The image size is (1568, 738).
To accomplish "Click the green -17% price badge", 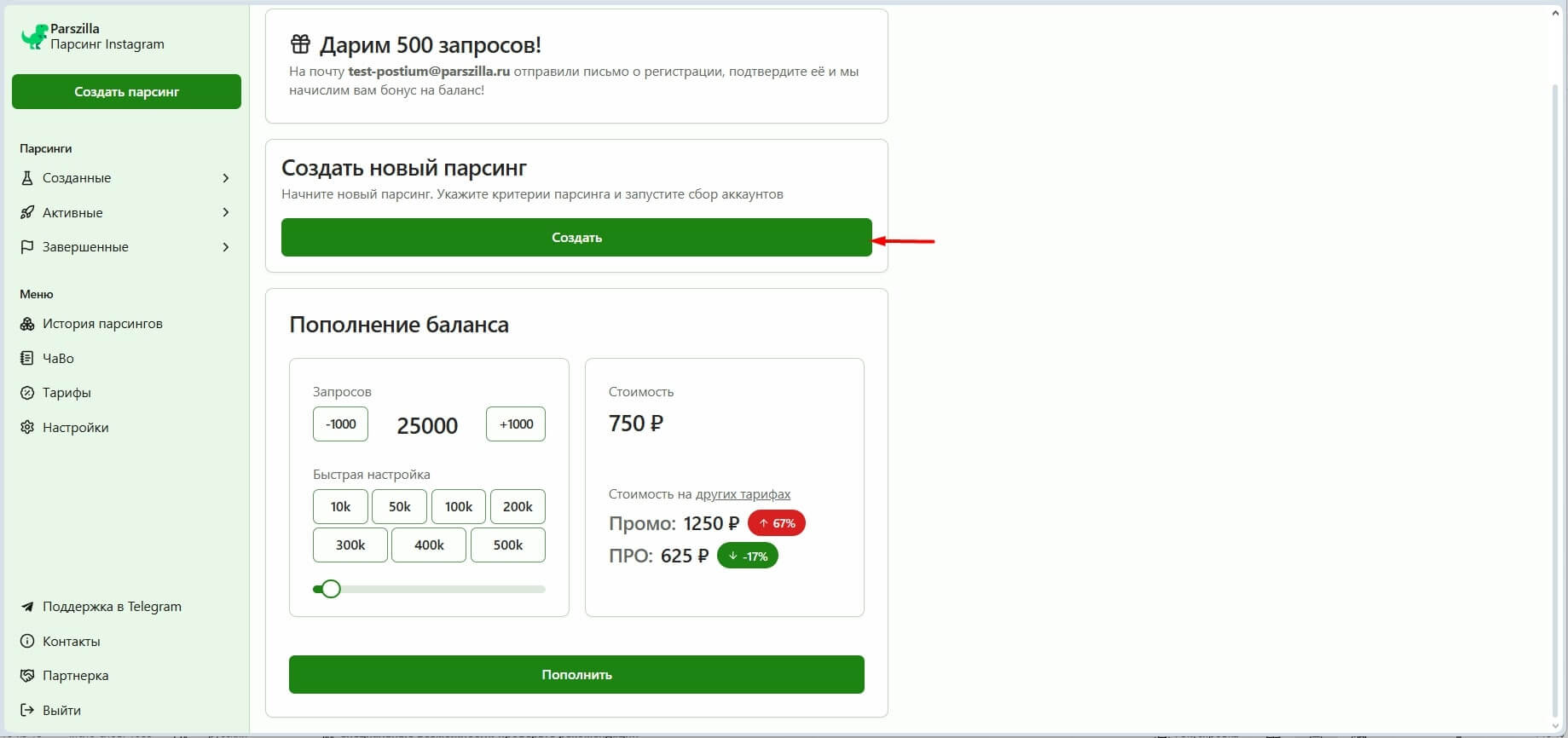I will click(748, 556).
